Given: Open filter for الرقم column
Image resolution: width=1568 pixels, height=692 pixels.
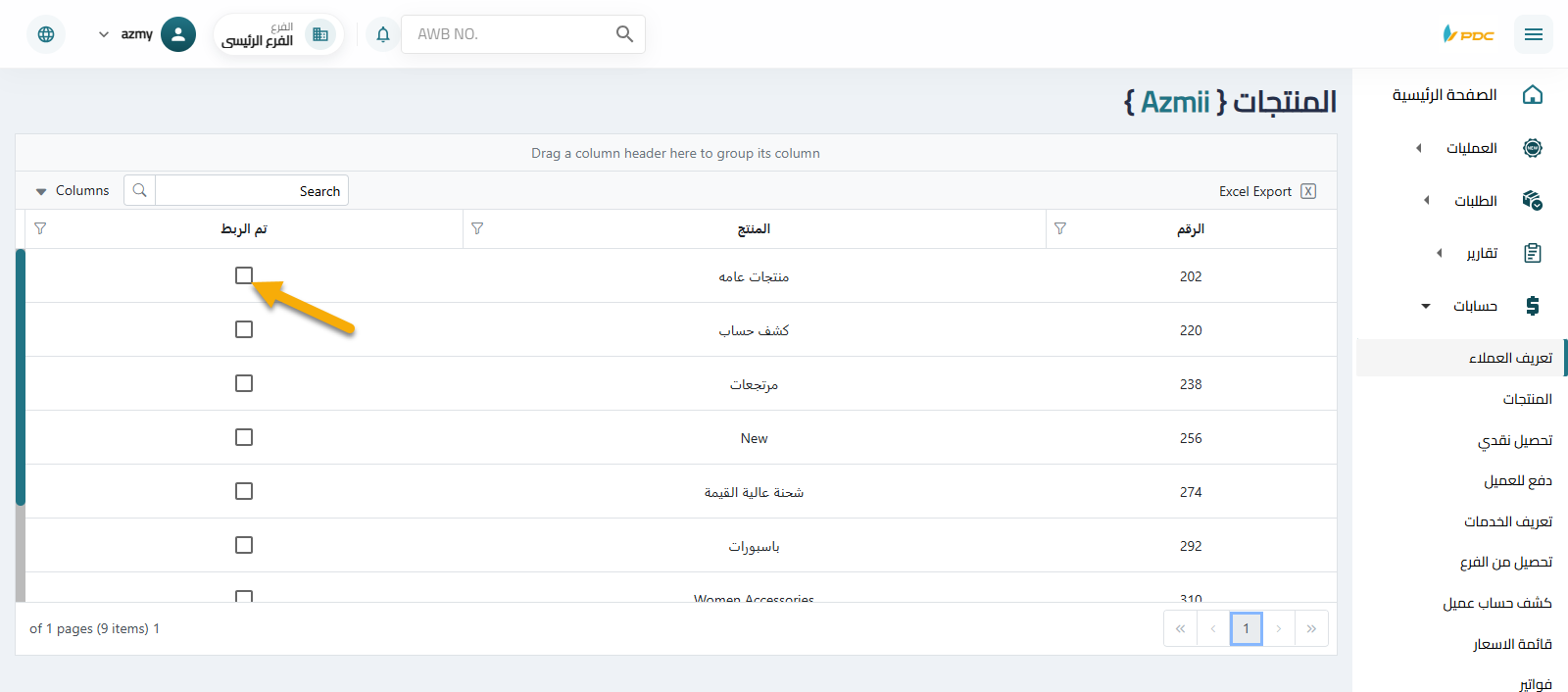Looking at the screenshot, I should tap(1060, 228).
